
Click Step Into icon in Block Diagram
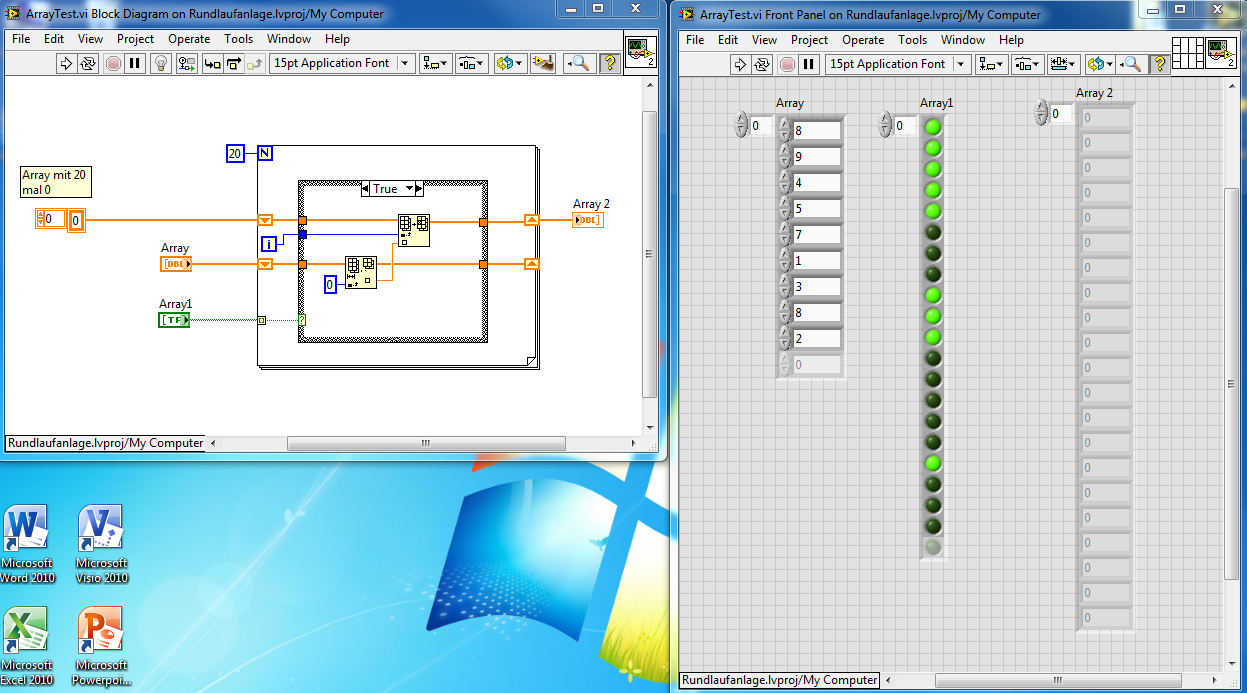212,63
